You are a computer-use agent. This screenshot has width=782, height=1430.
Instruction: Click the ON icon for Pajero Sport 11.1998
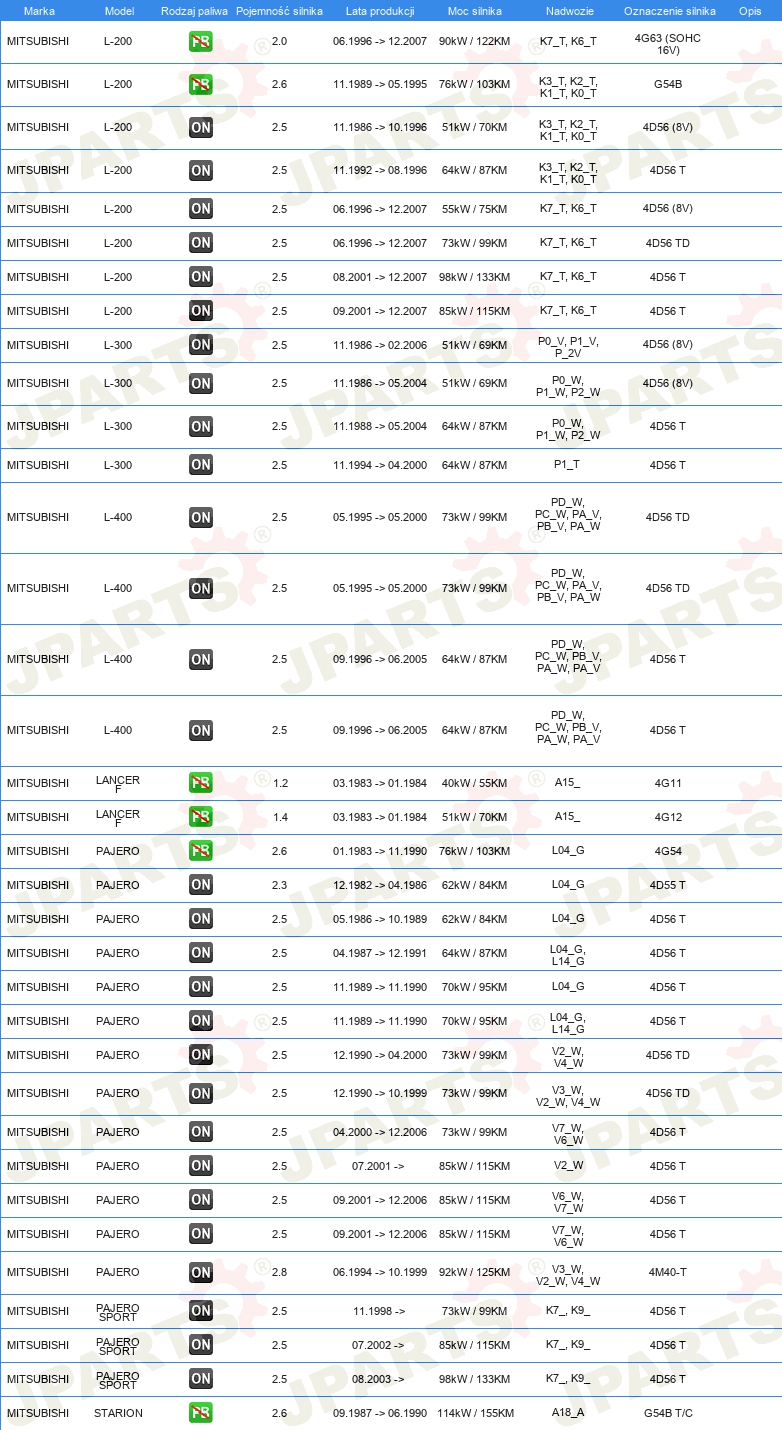[x=201, y=1311]
